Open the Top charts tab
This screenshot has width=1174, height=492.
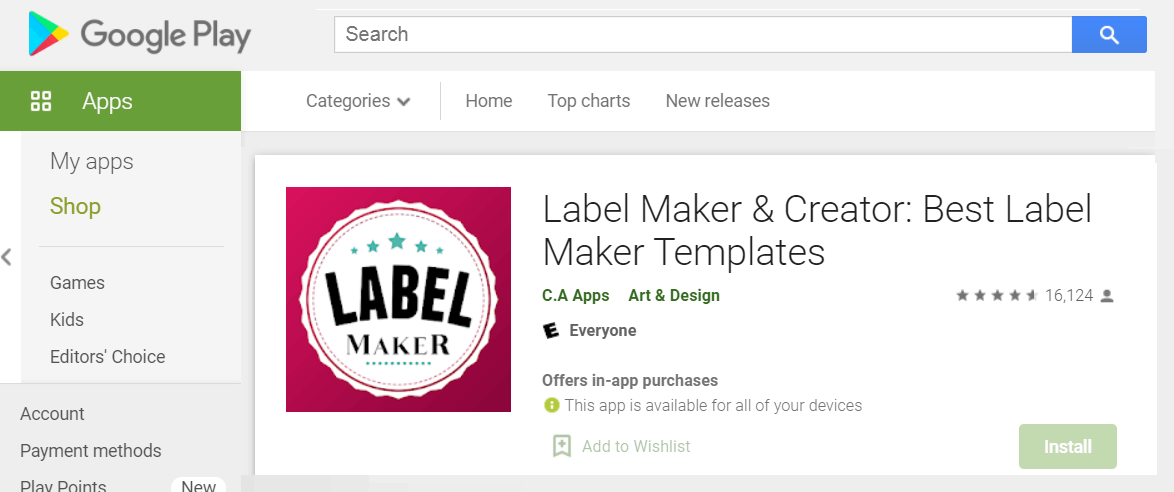pyautogui.click(x=588, y=101)
